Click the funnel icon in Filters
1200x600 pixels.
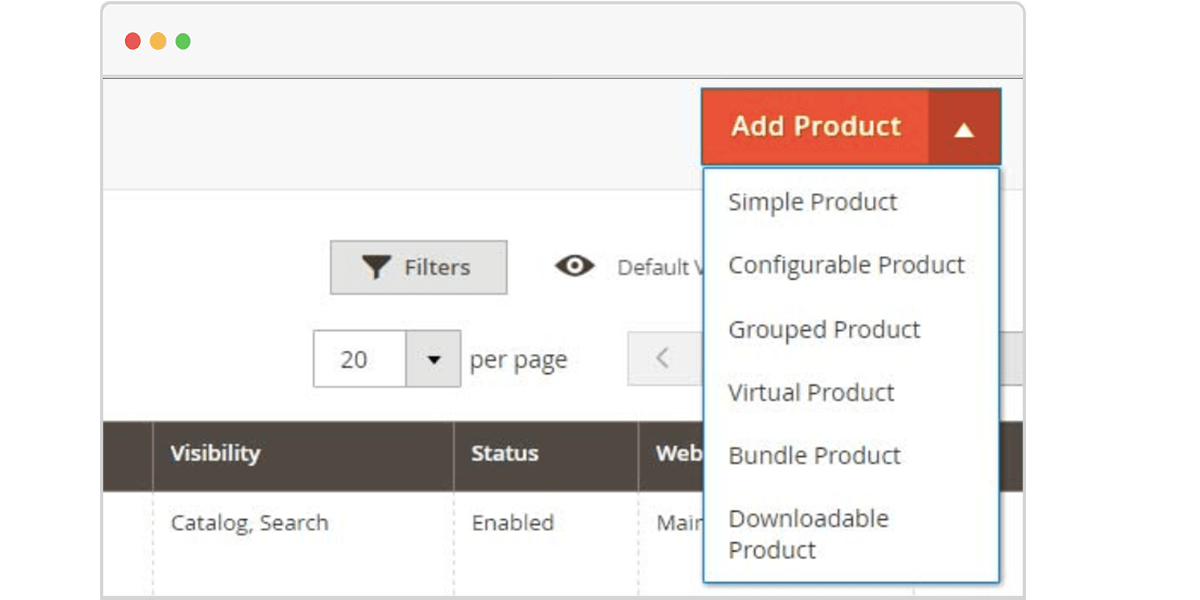pos(376,267)
